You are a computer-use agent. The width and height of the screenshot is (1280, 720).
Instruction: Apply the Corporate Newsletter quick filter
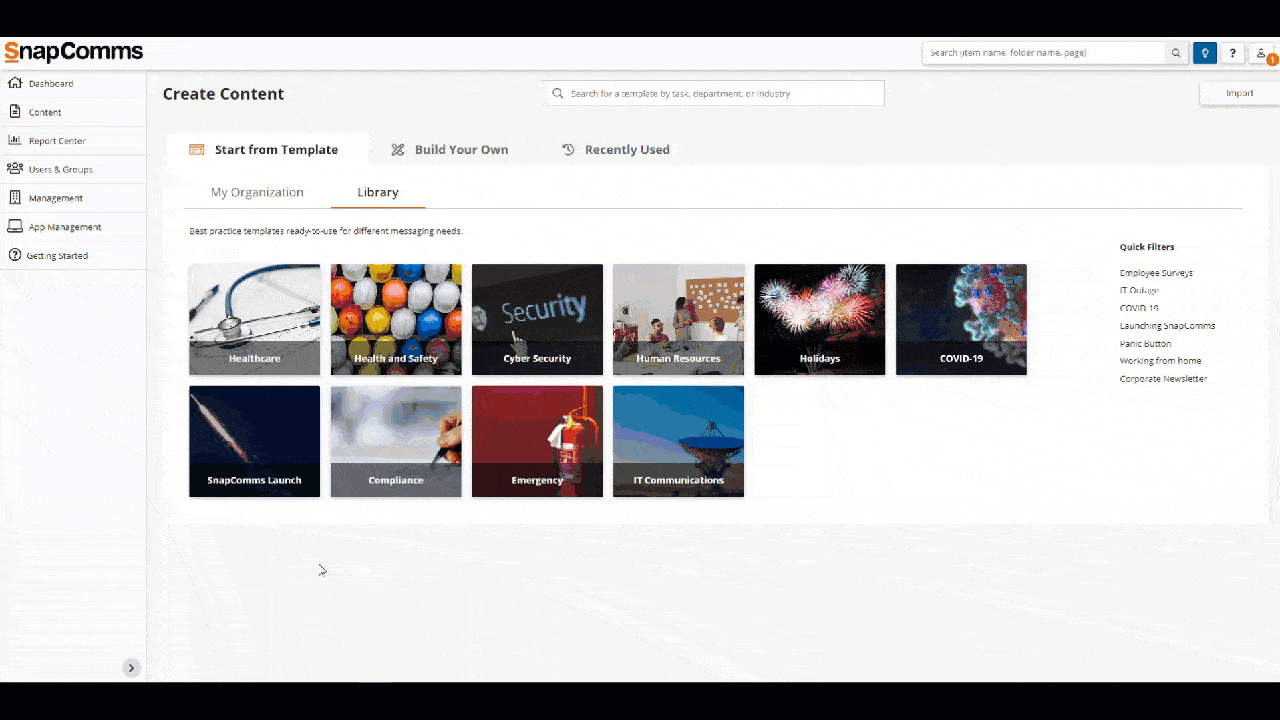[x=1163, y=379]
